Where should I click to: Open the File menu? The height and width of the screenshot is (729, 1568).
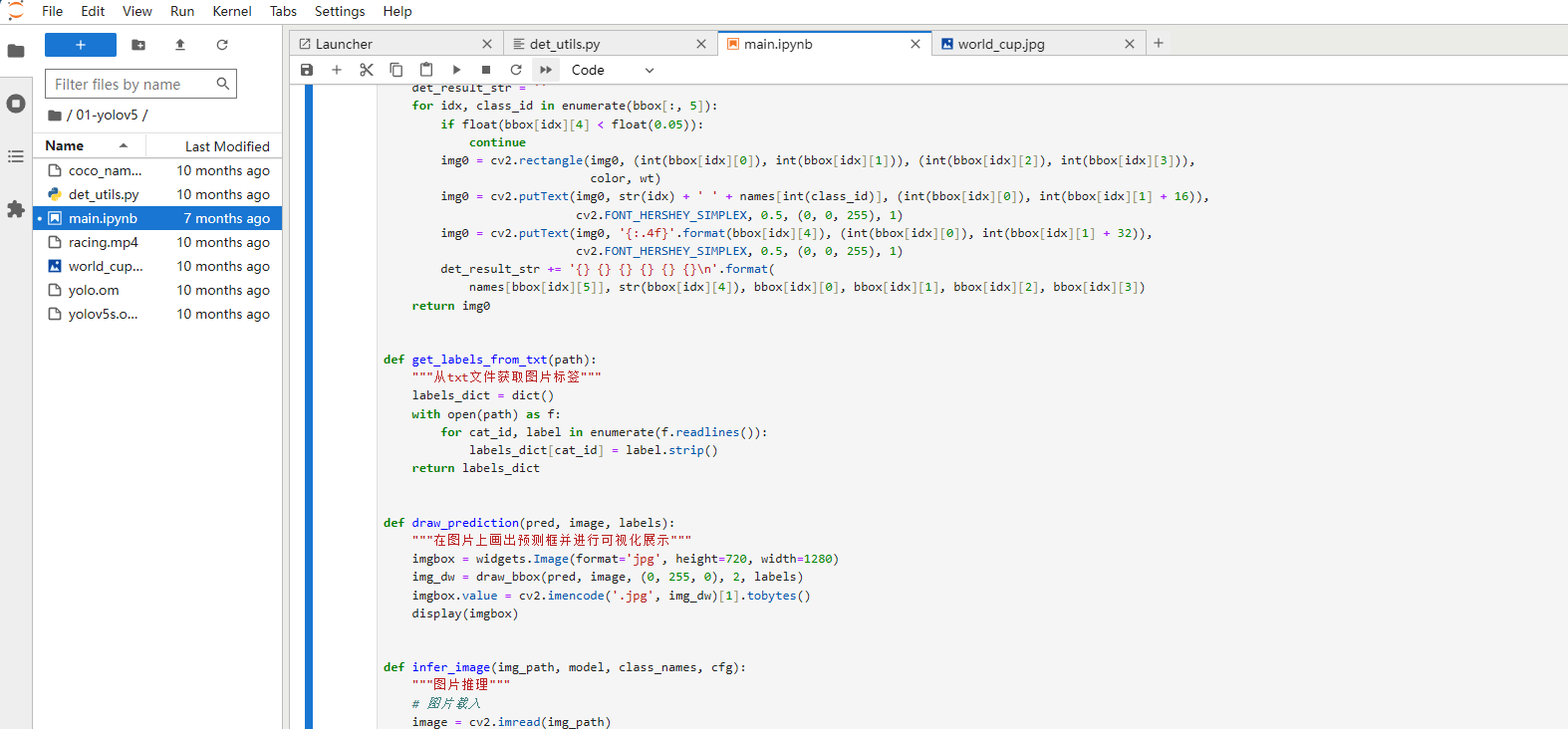(53, 11)
